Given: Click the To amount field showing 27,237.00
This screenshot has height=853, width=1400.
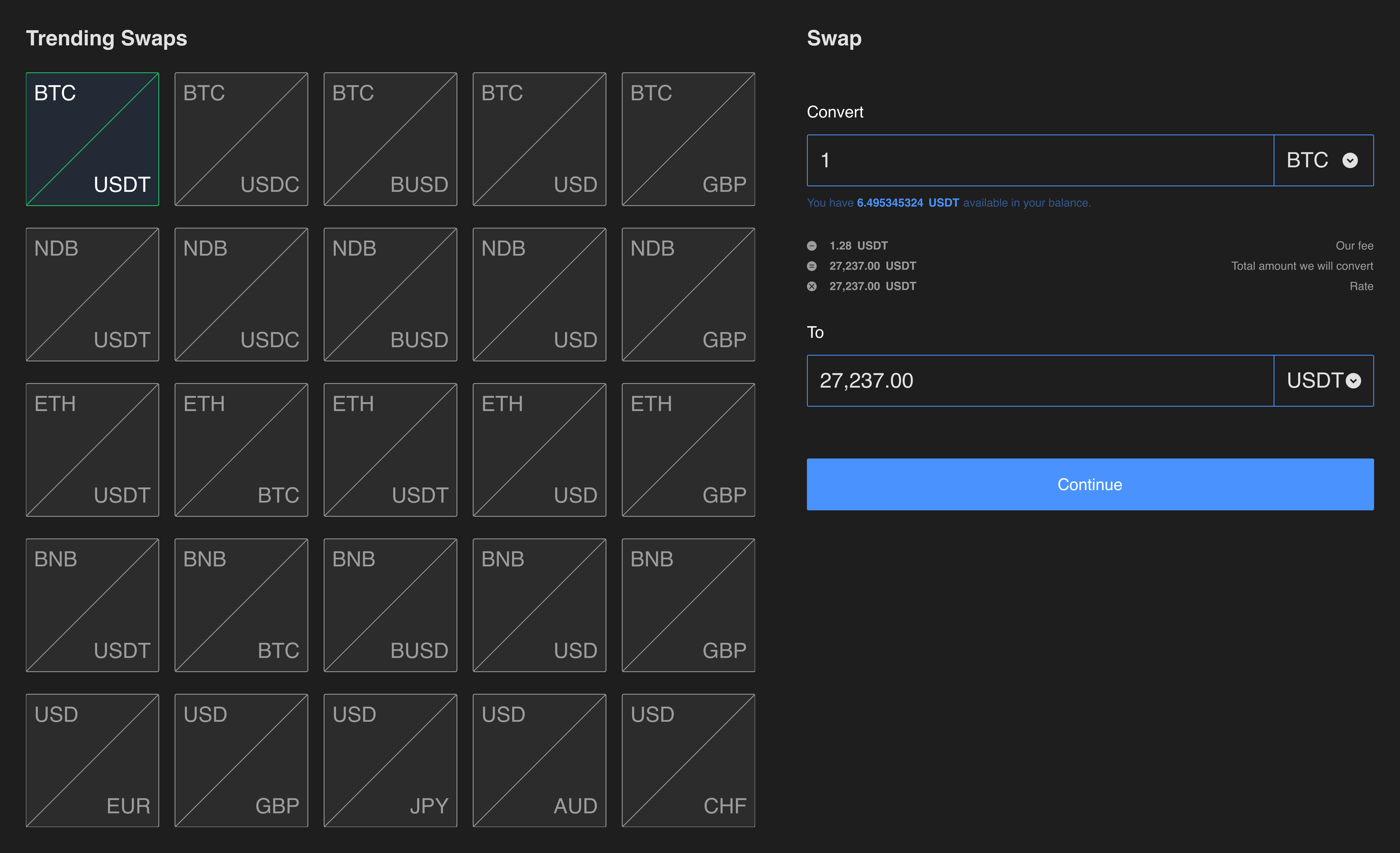Looking at the screenshot, I should tap(1040, 381).
